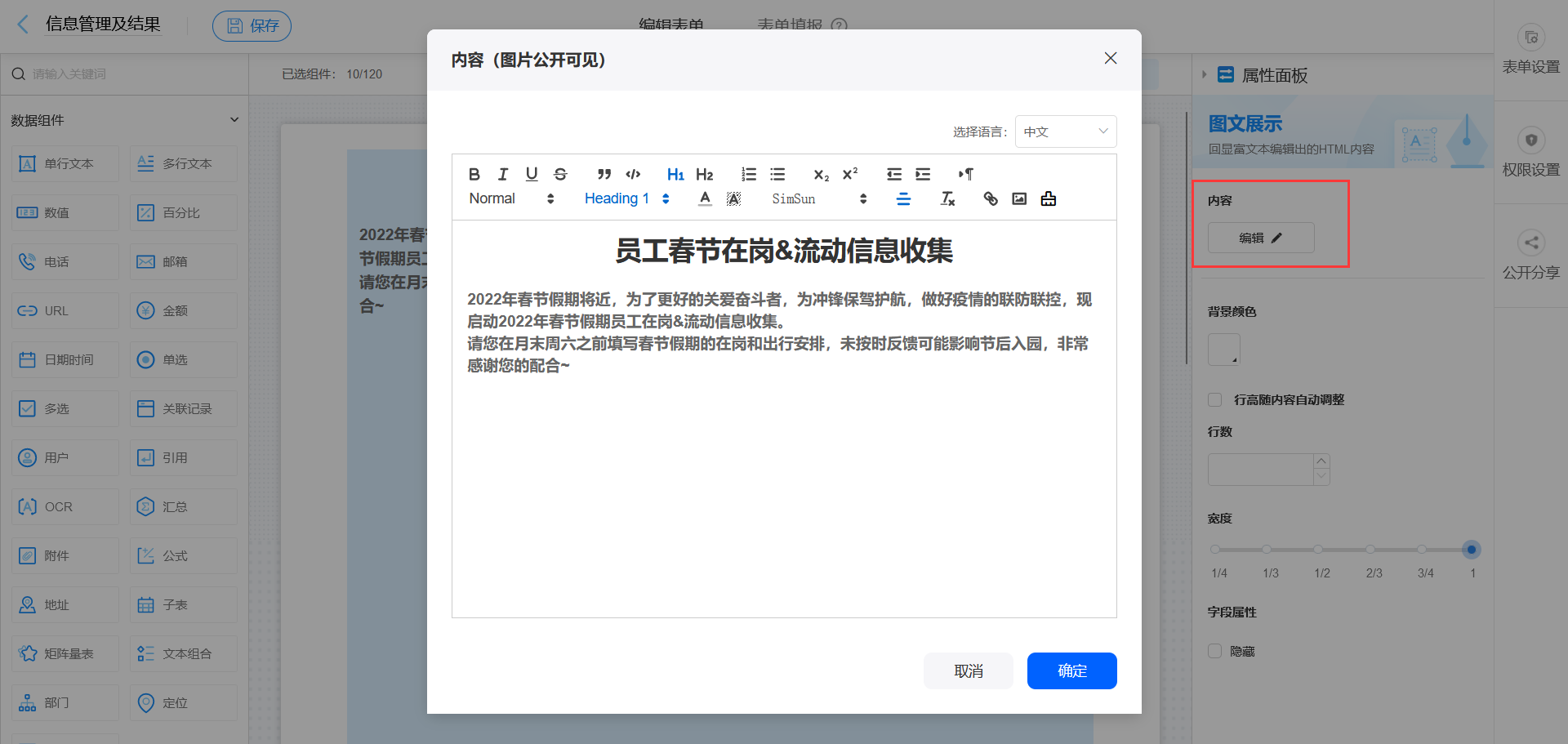Enable the 行高随内容自动调整 checkbox

(1214, 399)
